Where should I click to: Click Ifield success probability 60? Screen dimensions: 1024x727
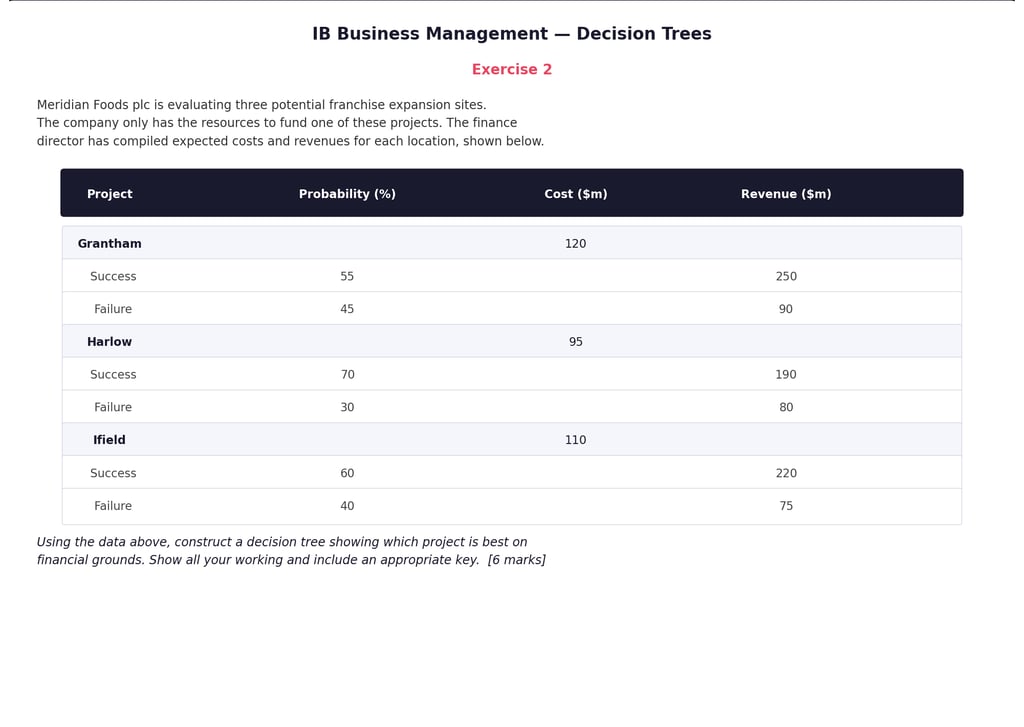[x=347, y=473]
